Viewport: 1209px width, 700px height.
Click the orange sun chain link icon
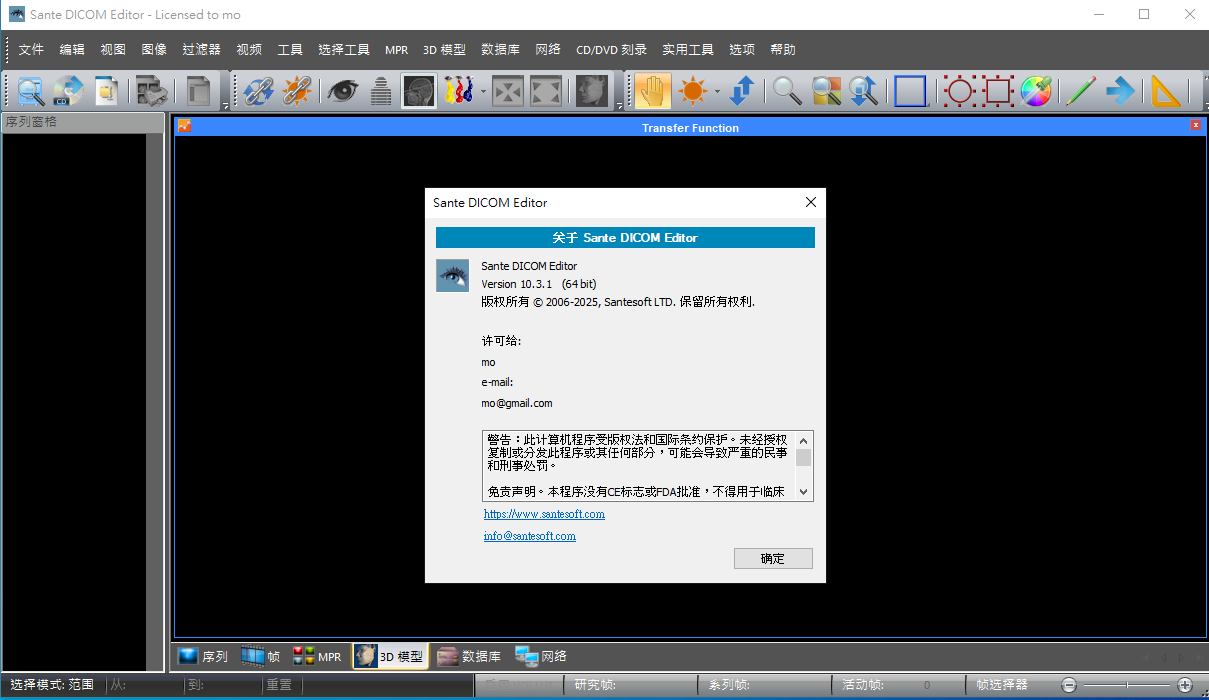pos(297,91)
